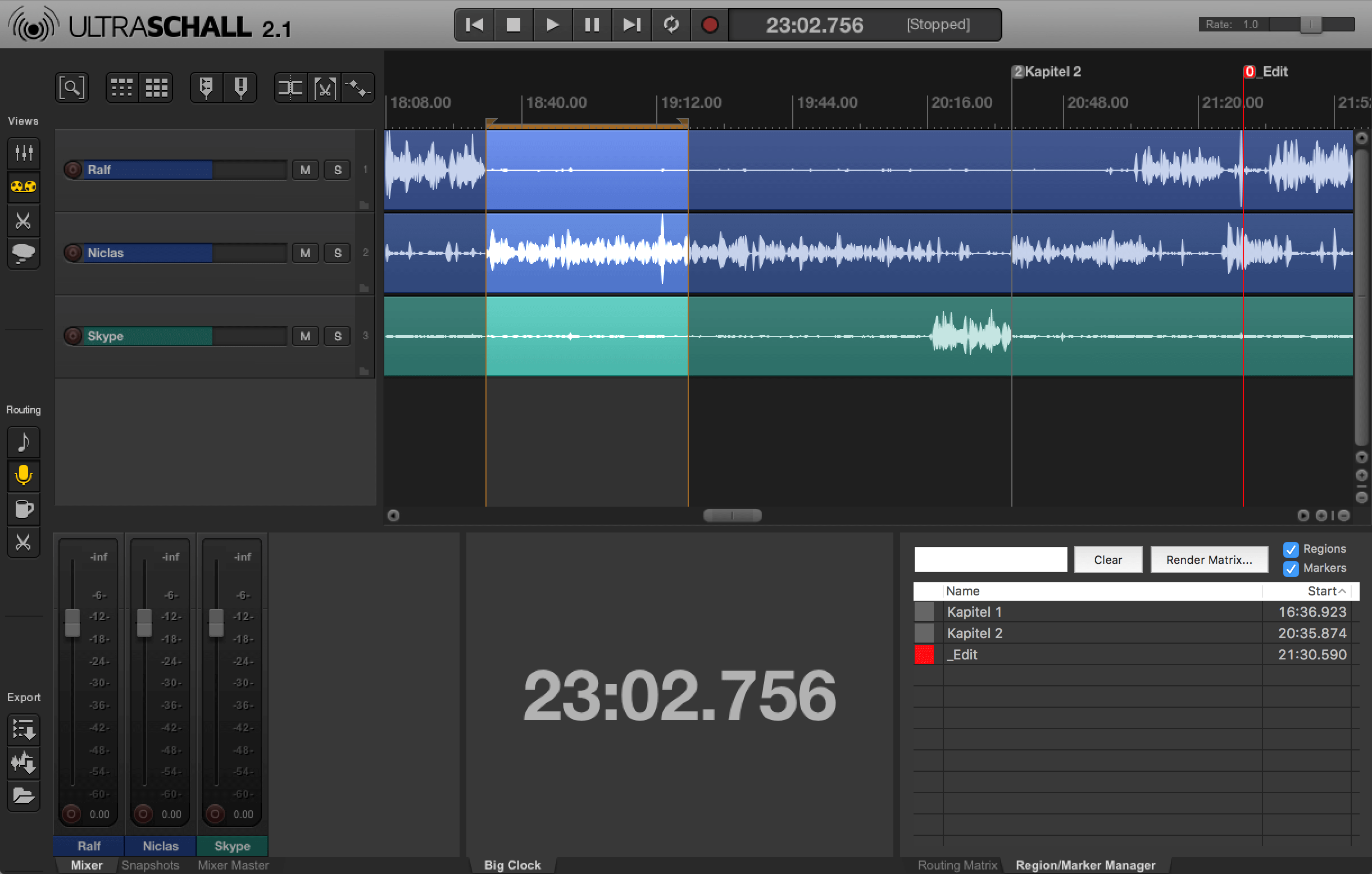Click the yellow microphone routing icon

[x=24, y=475]
